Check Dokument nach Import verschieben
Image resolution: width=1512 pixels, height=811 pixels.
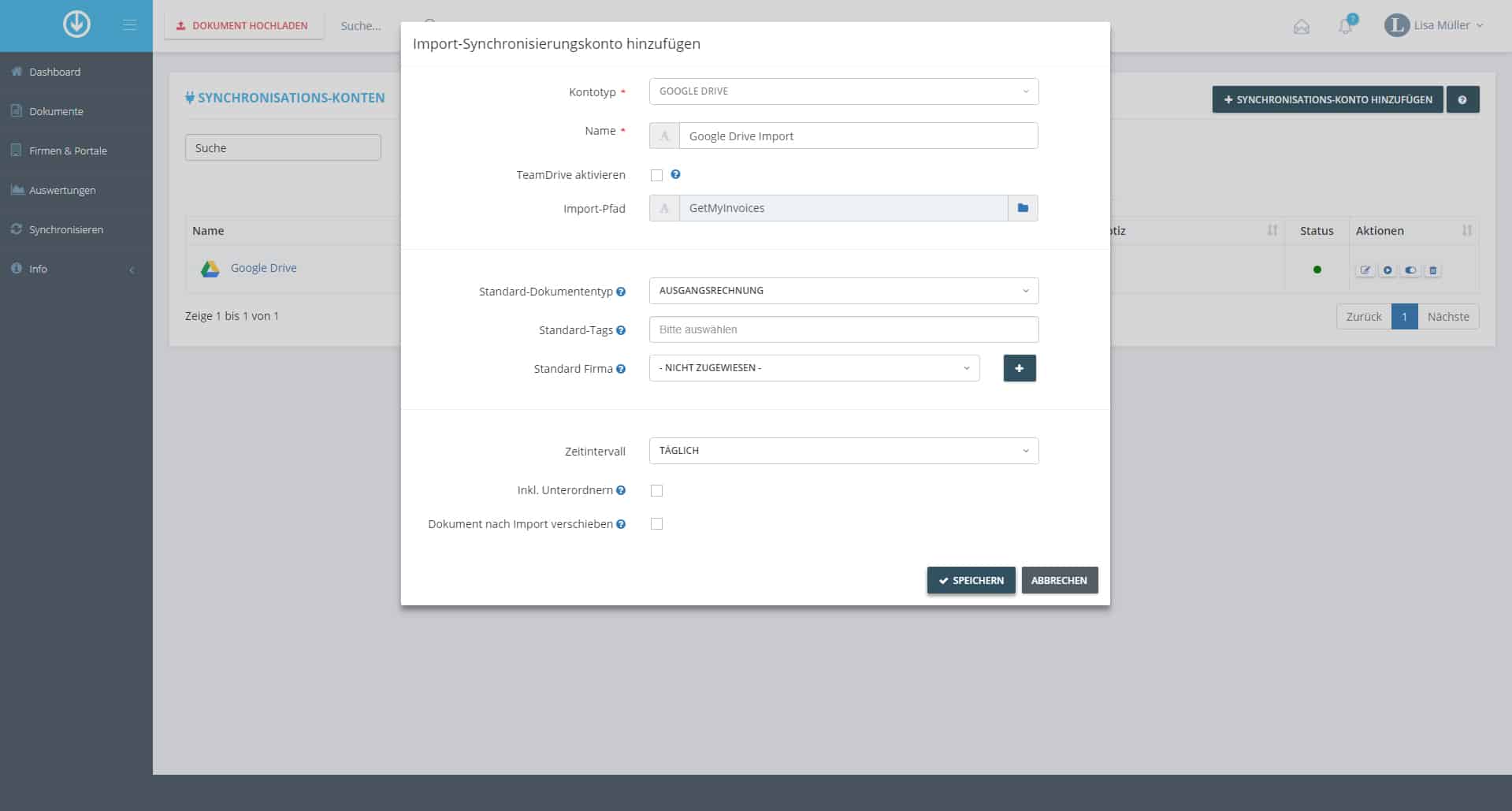(x=656, y=524)
